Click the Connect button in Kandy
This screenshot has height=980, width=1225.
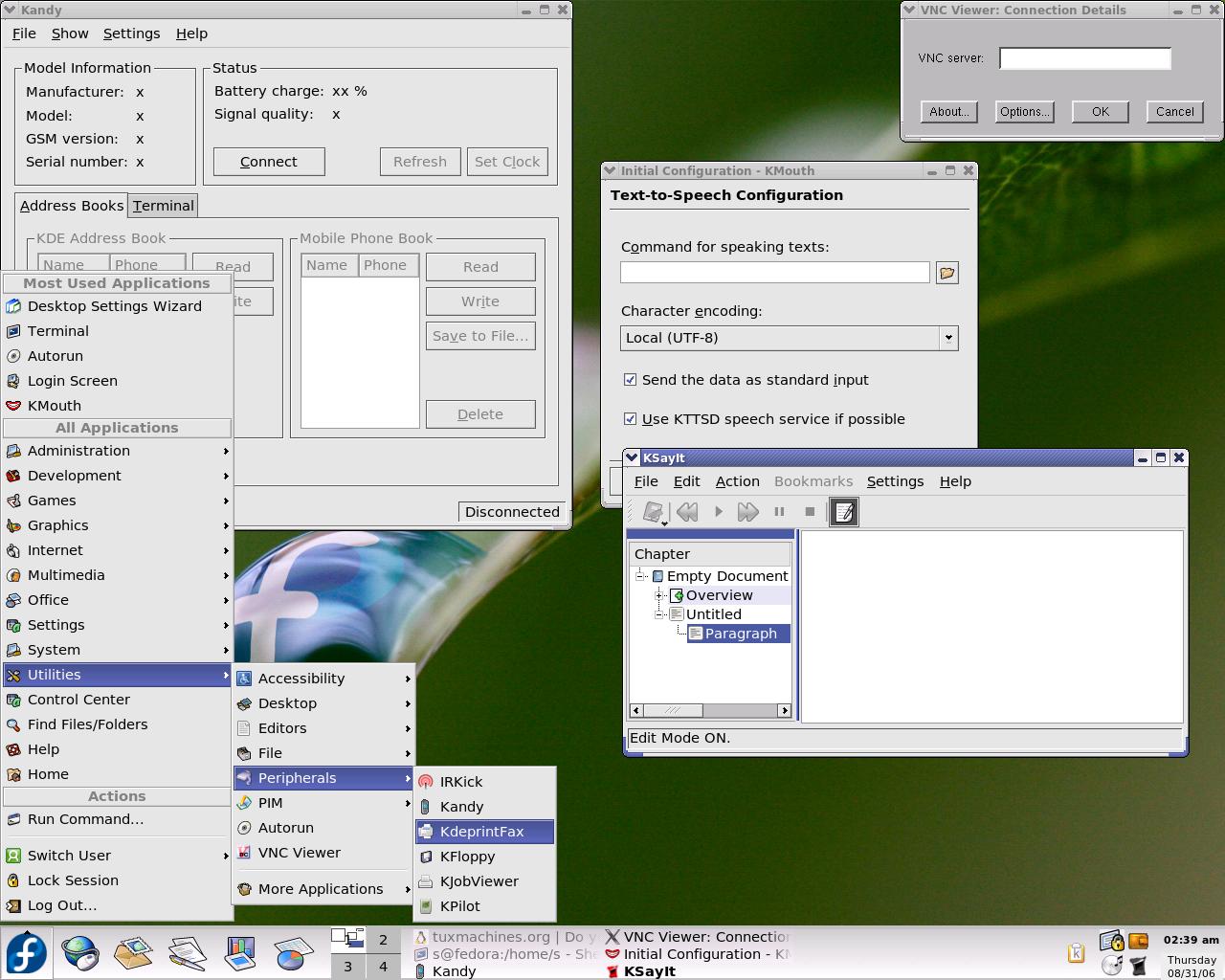click(269, 162)
